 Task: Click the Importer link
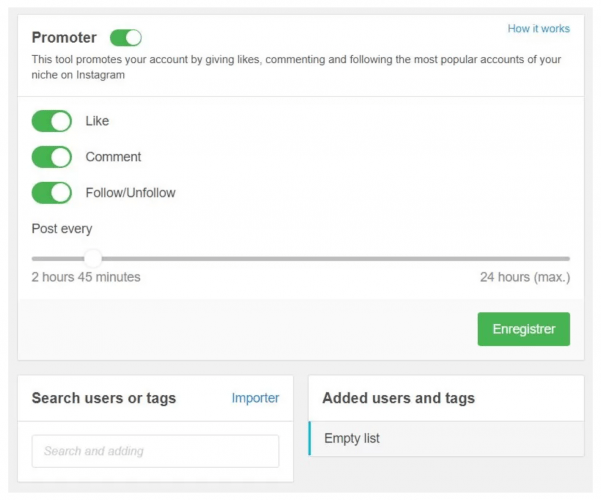click(255, 398)
